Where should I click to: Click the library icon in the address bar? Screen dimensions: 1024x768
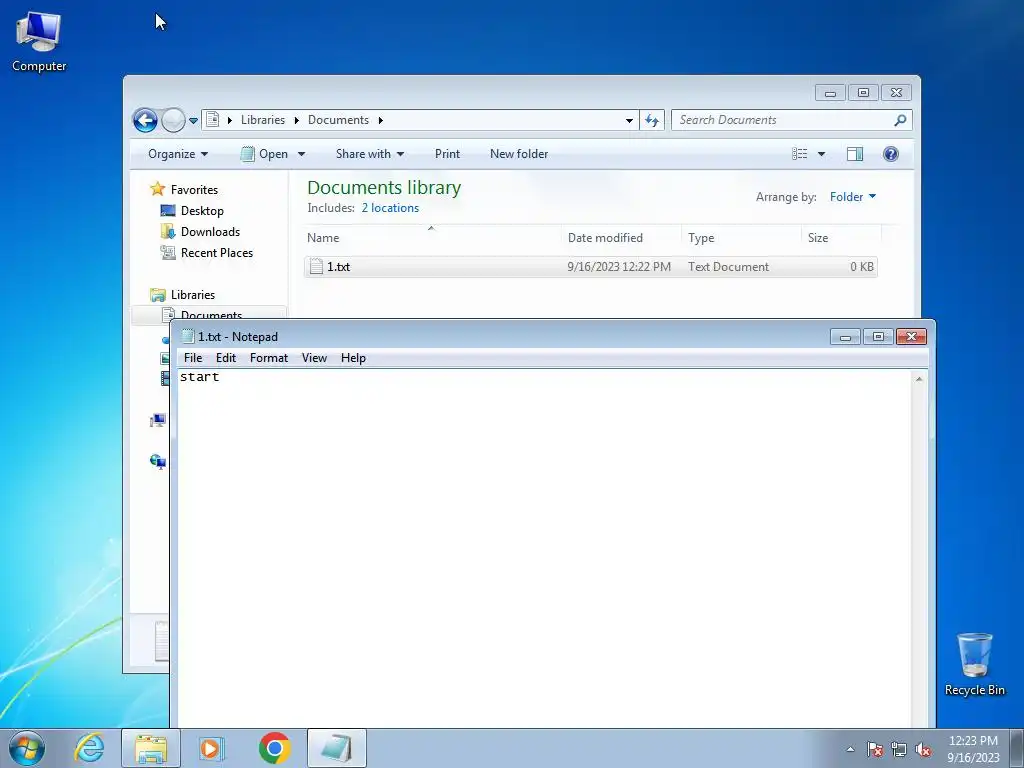tap(212, 120)
